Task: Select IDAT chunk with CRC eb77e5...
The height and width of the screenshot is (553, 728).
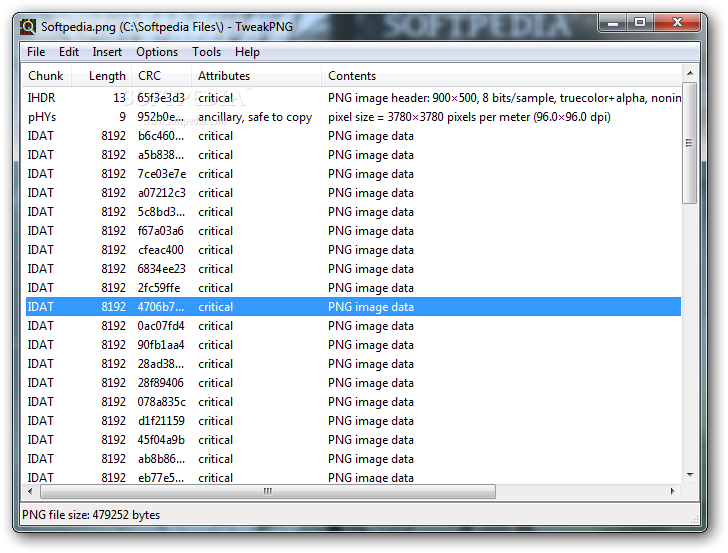Action: [353, 477]
